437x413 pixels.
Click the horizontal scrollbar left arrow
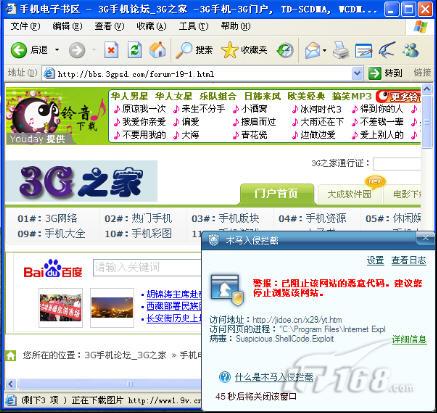click(11, 384)
